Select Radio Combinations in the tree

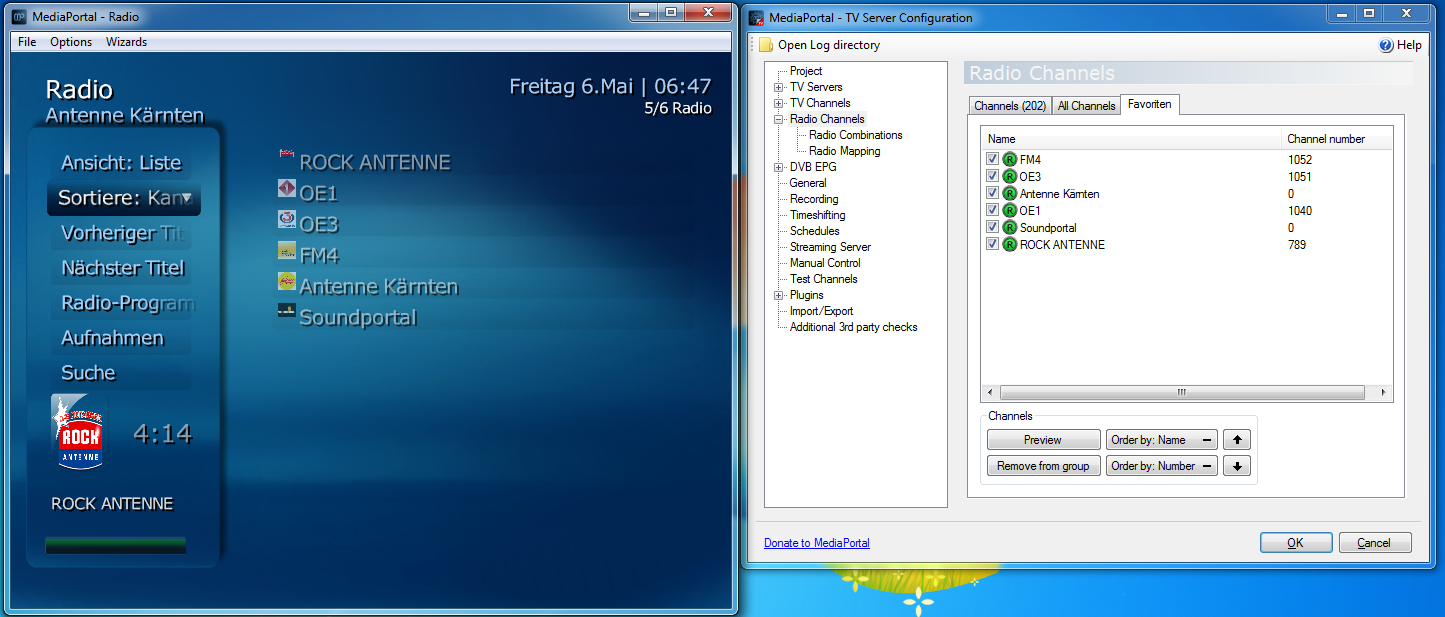(x=855, y=135)
